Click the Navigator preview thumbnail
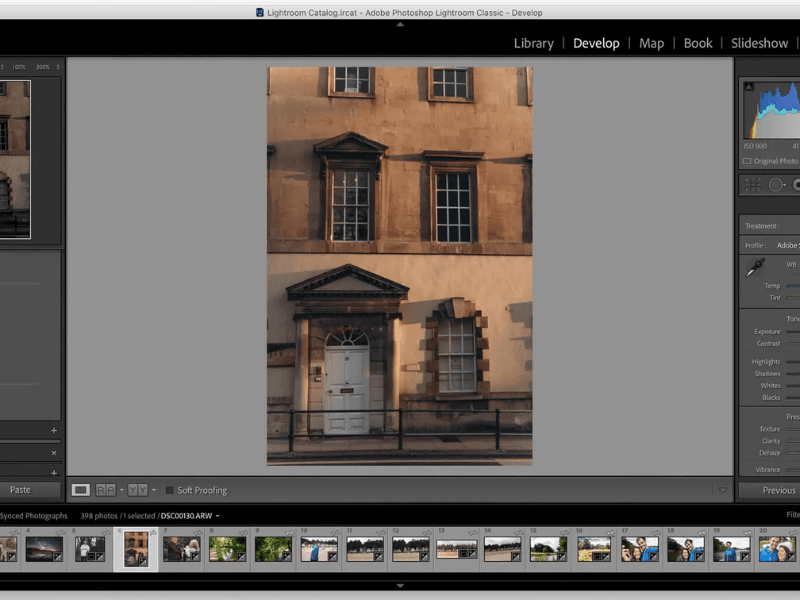This screenshot has height=600, width=800. click(x=15, y=159)
